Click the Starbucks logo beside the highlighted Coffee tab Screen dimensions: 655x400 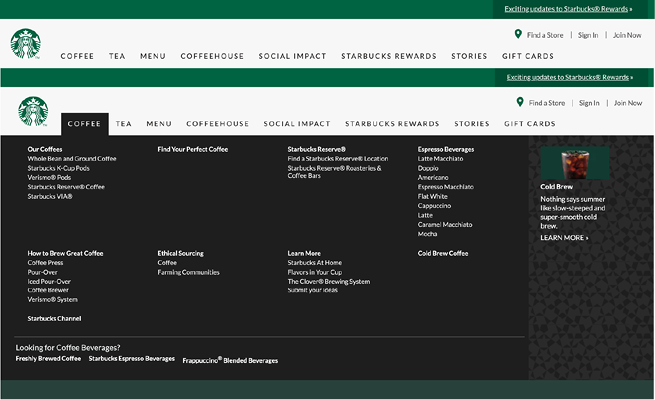[x=32, y=112]
